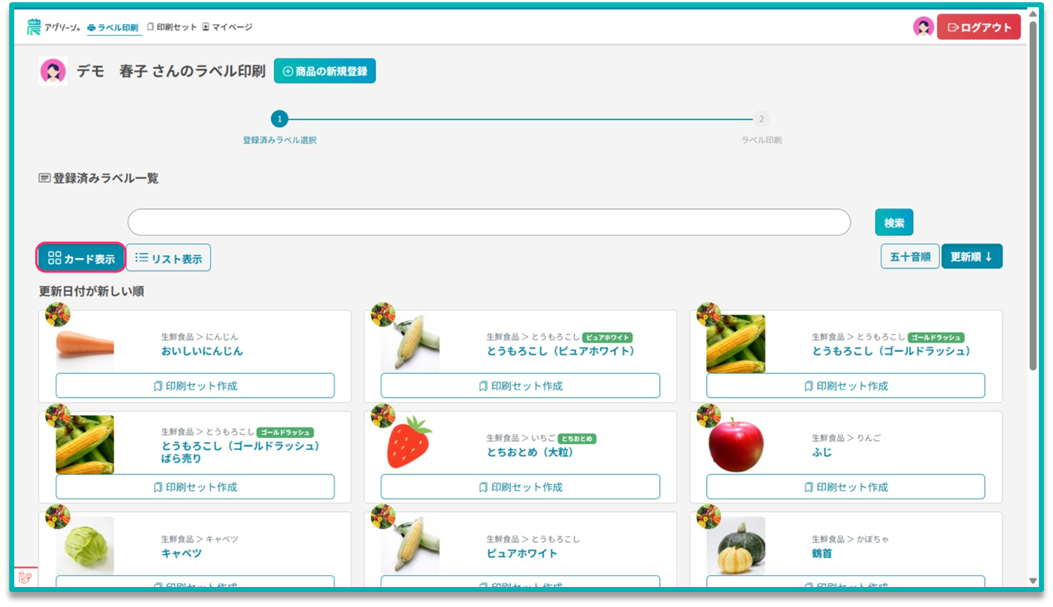Switch to カード表示 card view
The image size is (1053, 607).
[81, 258]
